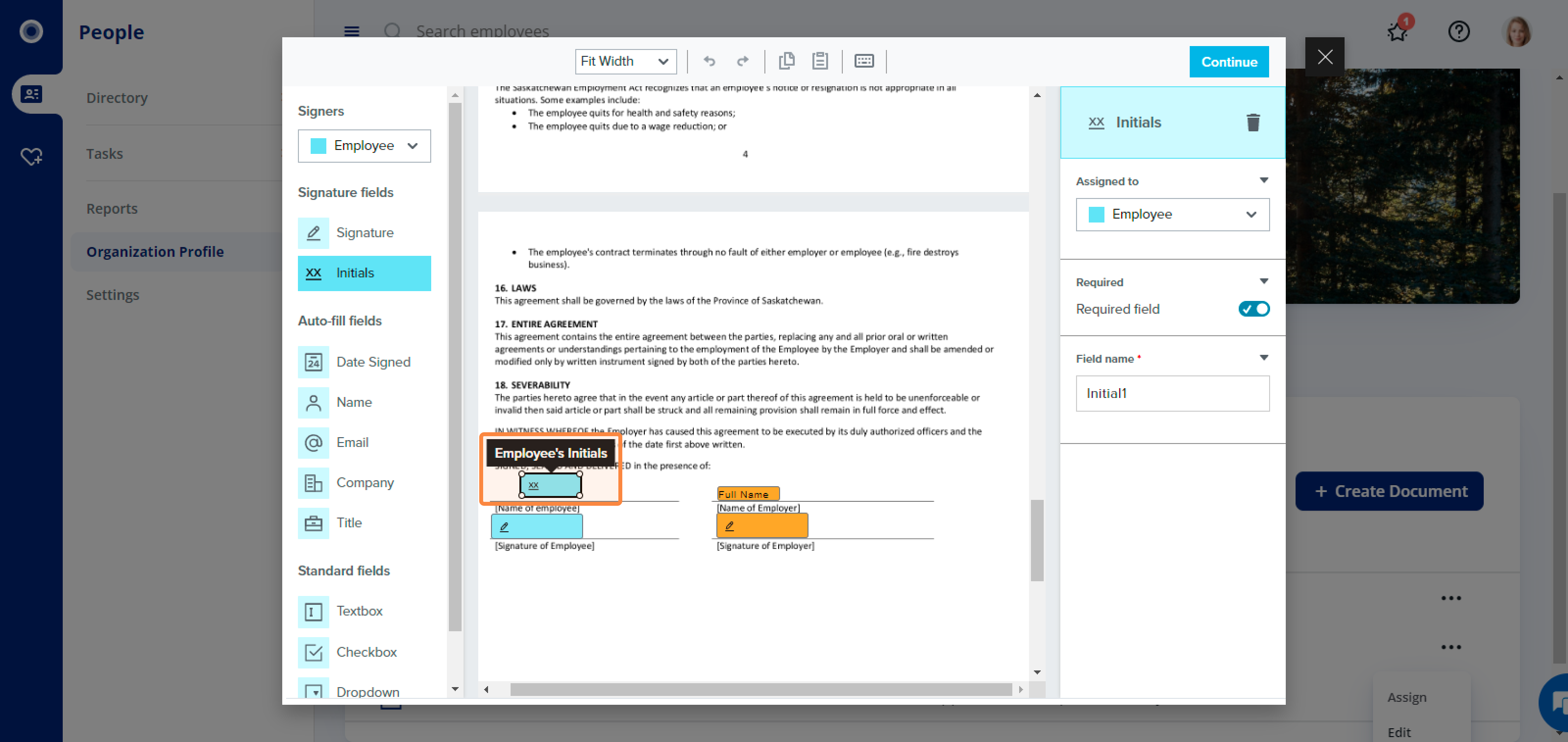Open Directory in People menu

117,98
